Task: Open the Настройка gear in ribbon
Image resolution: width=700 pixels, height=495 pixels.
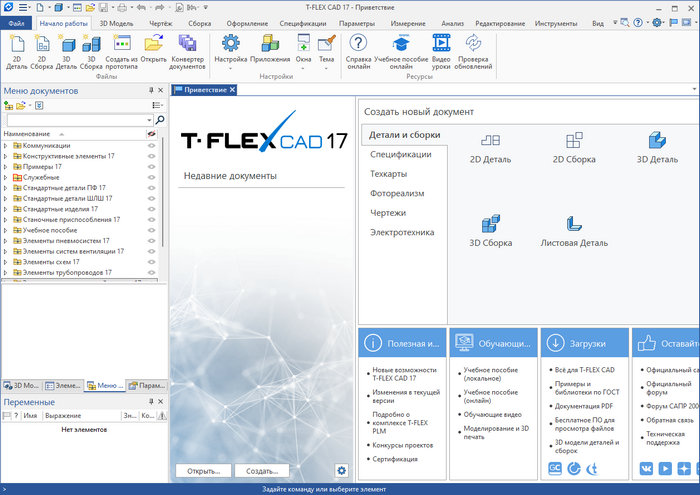Action: 230,52
